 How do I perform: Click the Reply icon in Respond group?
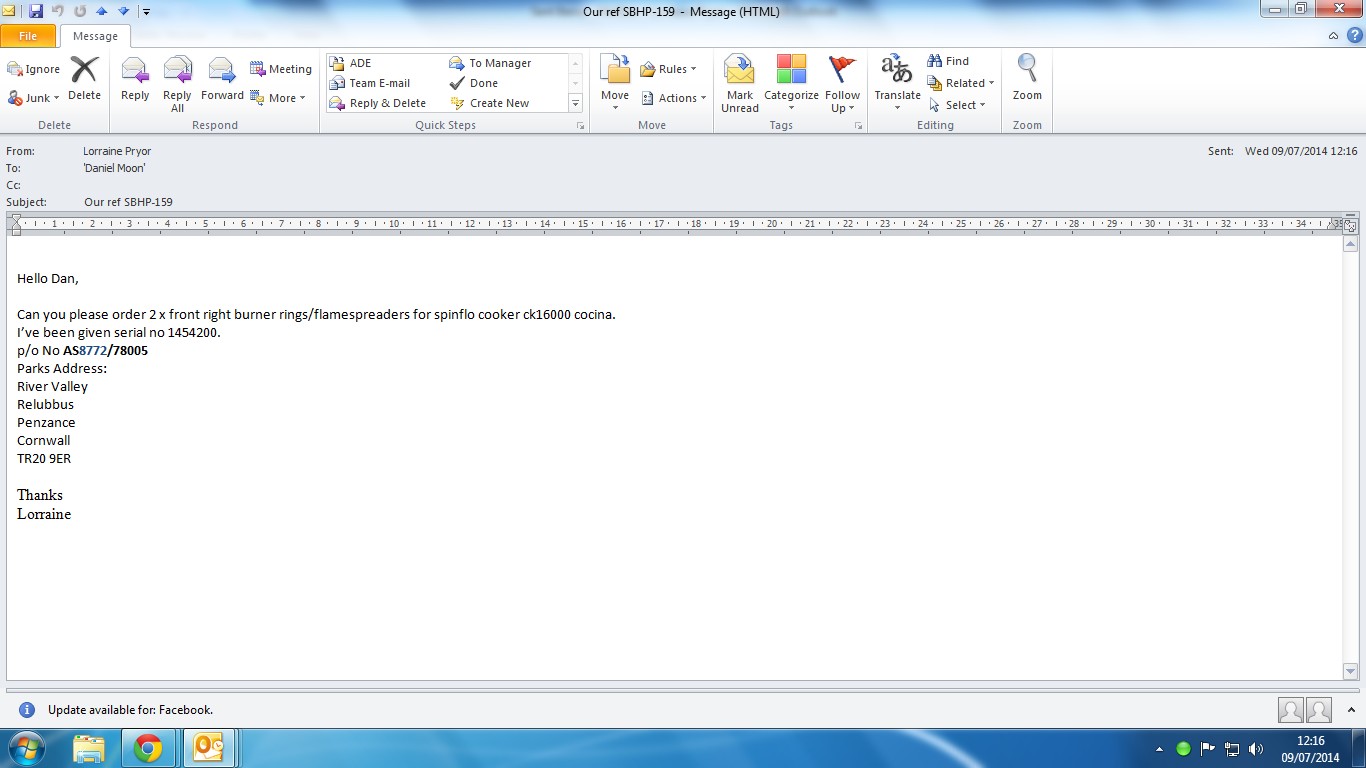[x=135, y=80]
